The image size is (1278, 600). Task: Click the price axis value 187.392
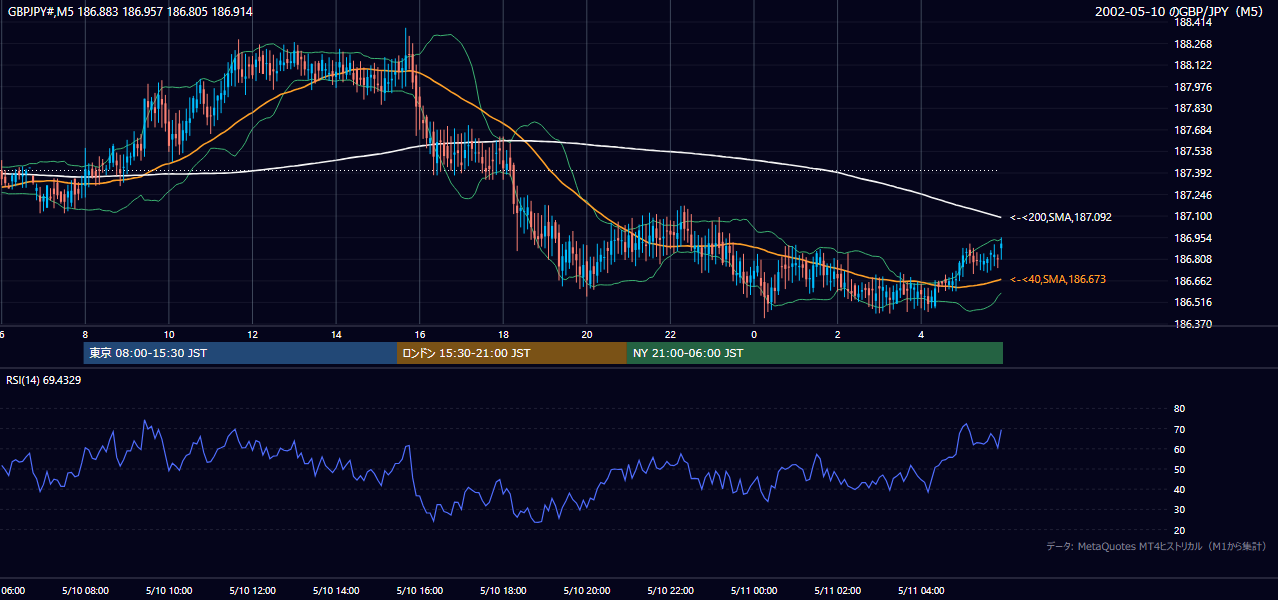(x=1193, y=173)
